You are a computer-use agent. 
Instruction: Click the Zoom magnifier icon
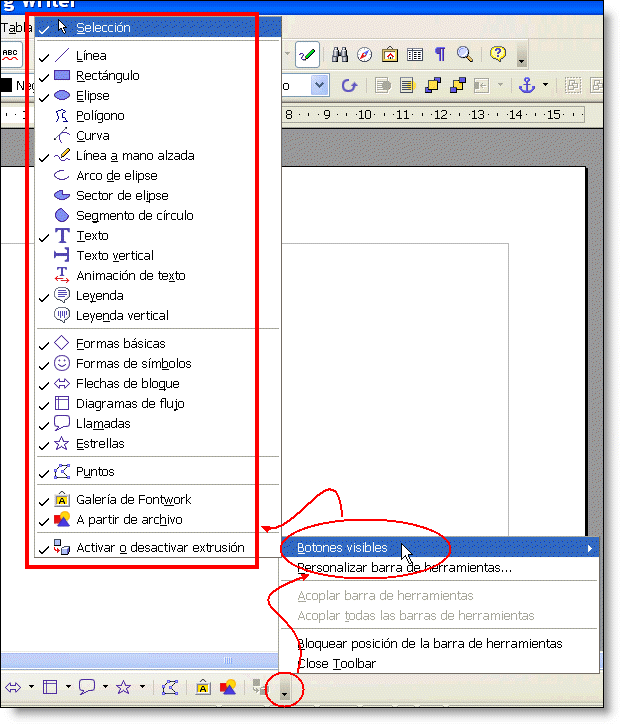coord(465,55)
